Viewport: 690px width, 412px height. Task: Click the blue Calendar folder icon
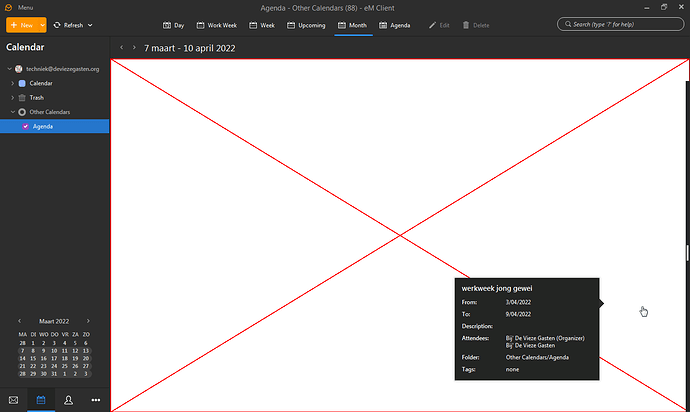(x=22, y=83)
